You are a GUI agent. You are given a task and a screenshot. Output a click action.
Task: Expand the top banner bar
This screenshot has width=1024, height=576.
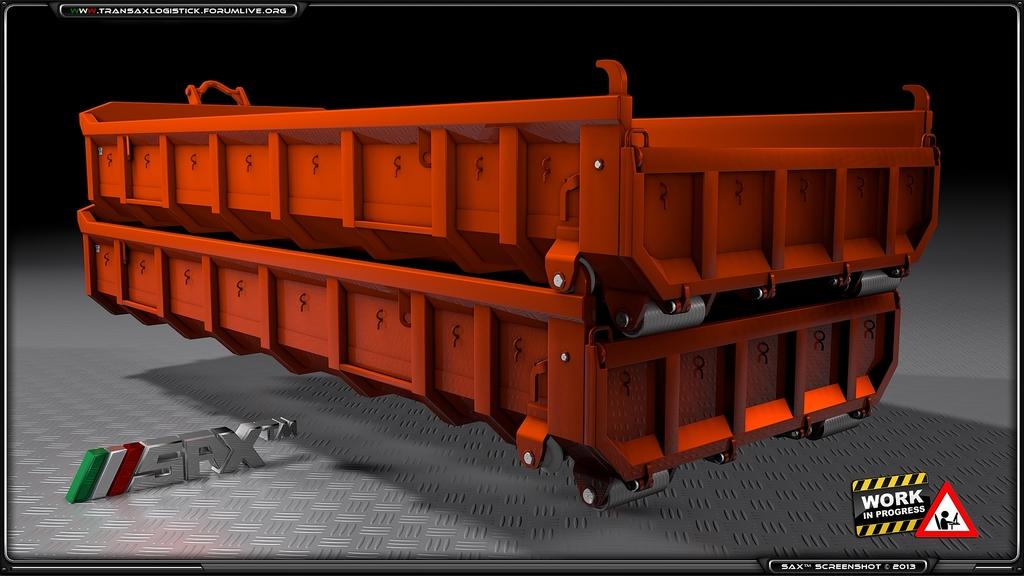512,13
